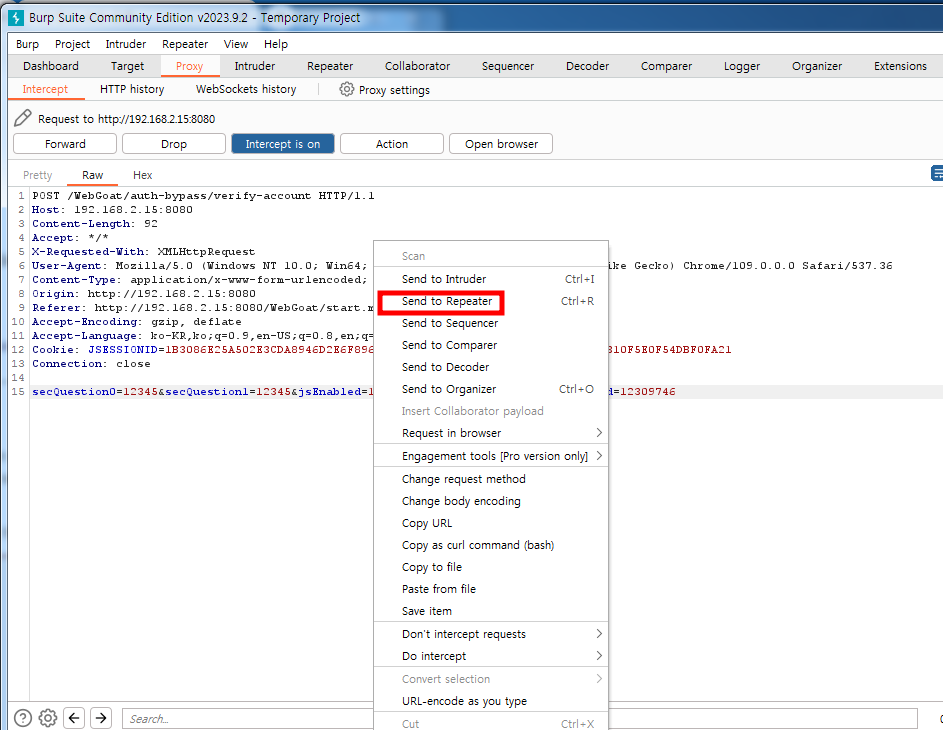The width and height of the screenshot is (943, 730).
Task: Select Paste from file entry
Action: pyautogui.click(x=491, y=589)
